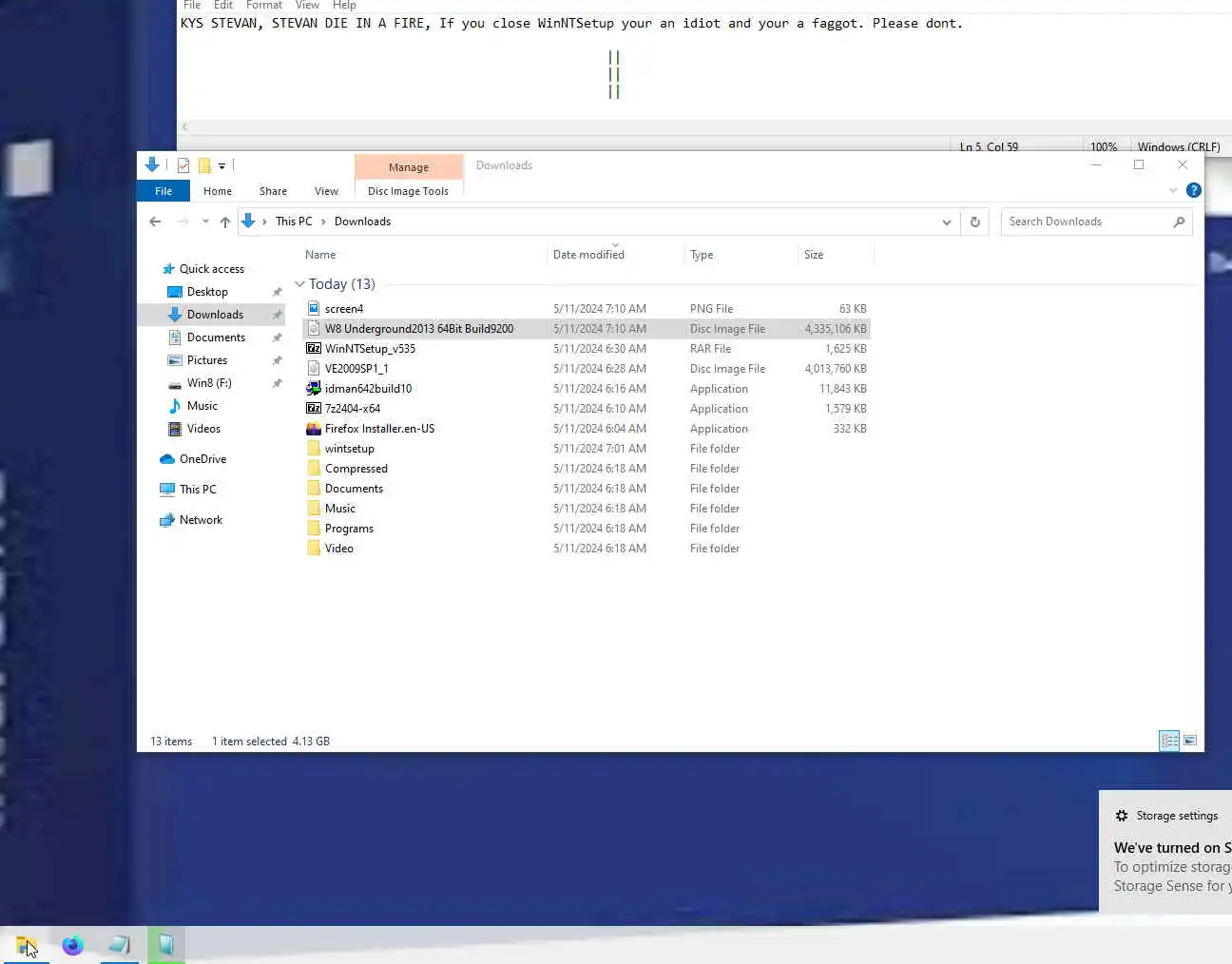Screen dimensions: 1232x964
Task: Open the Share ribbon tab
Action: [273, 191]
